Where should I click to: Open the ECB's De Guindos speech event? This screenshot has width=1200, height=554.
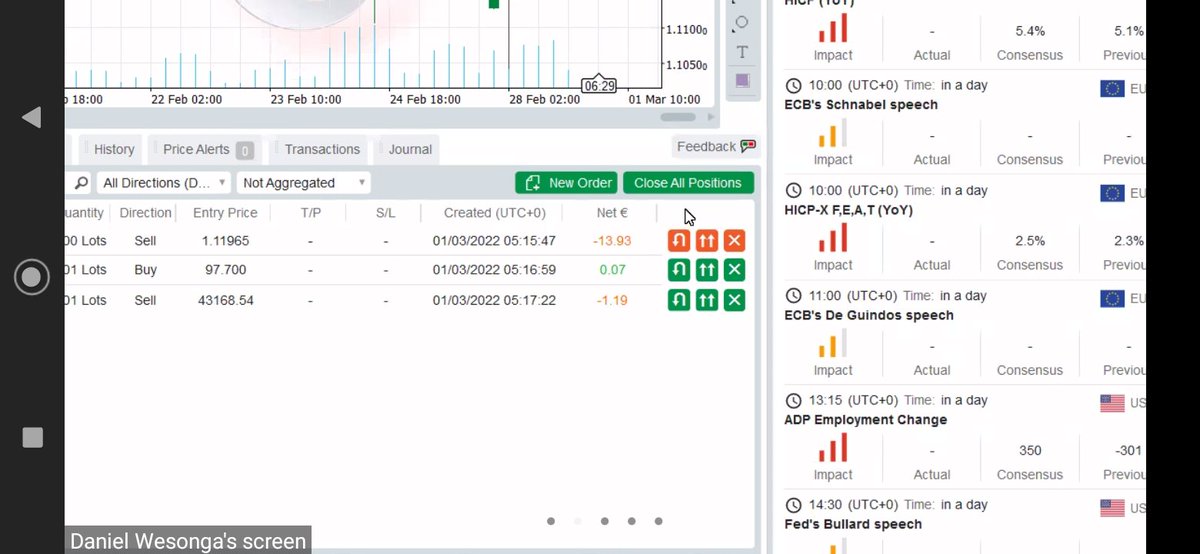(869, 315)
